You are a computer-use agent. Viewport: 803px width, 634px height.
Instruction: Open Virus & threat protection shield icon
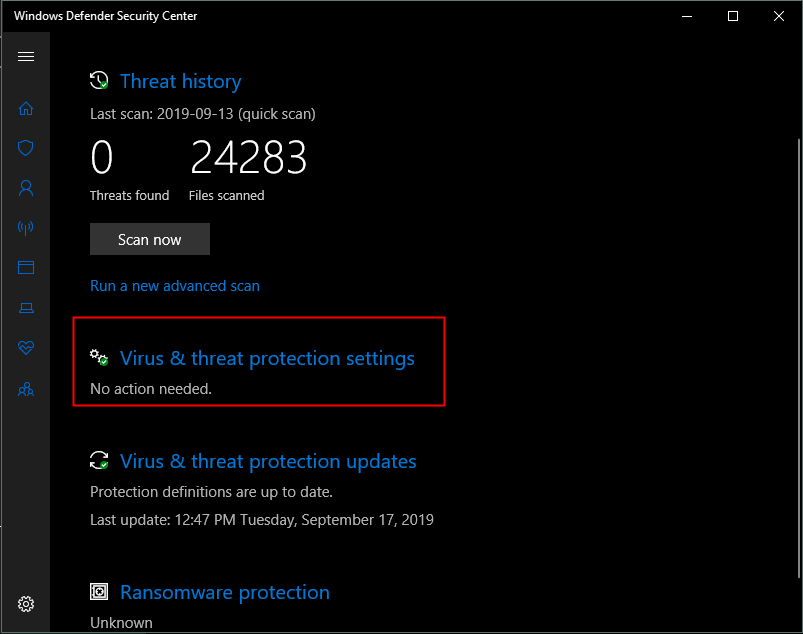[26, 148]
